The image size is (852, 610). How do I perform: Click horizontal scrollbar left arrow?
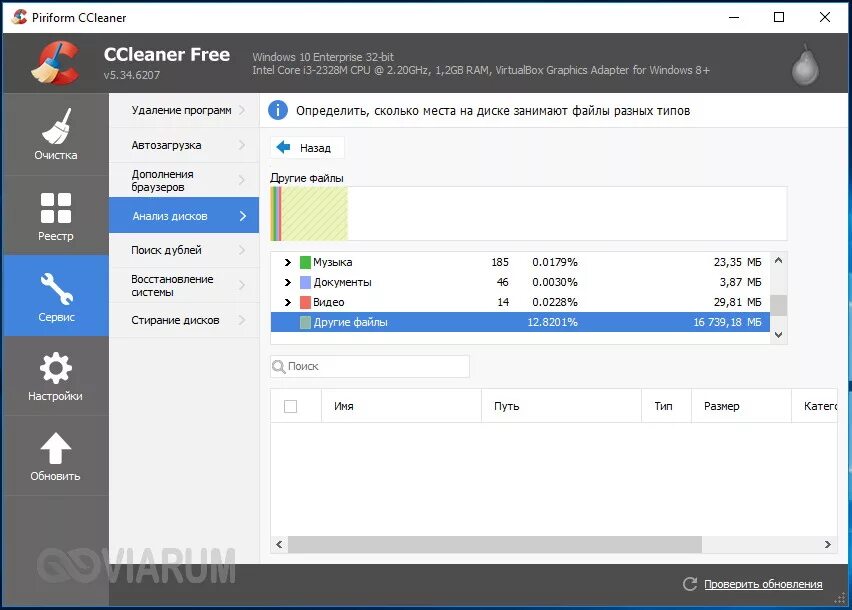coord(279,544)
